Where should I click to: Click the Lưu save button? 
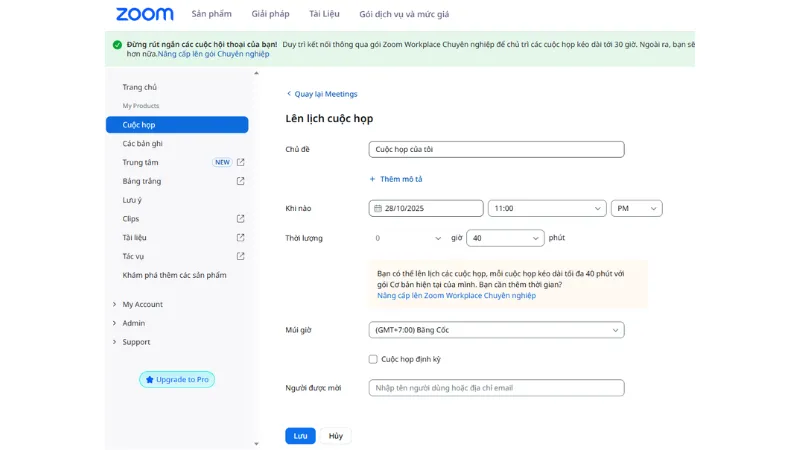(x=300, y=436)
